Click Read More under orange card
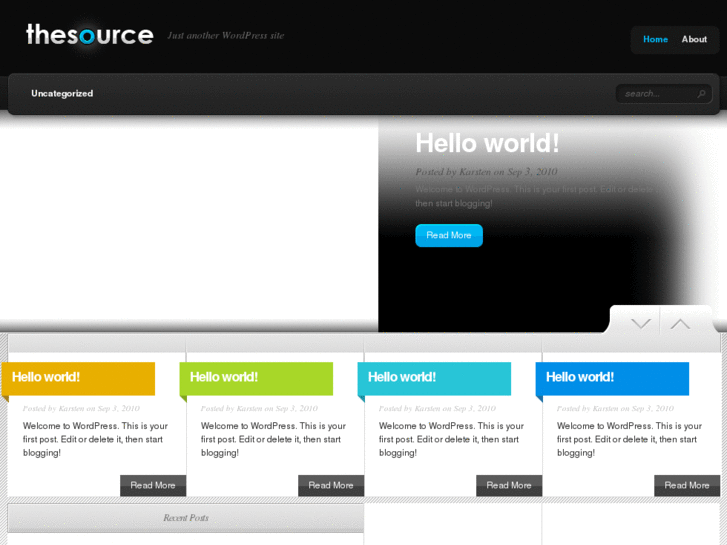The image size is (727, 545). 153,485
